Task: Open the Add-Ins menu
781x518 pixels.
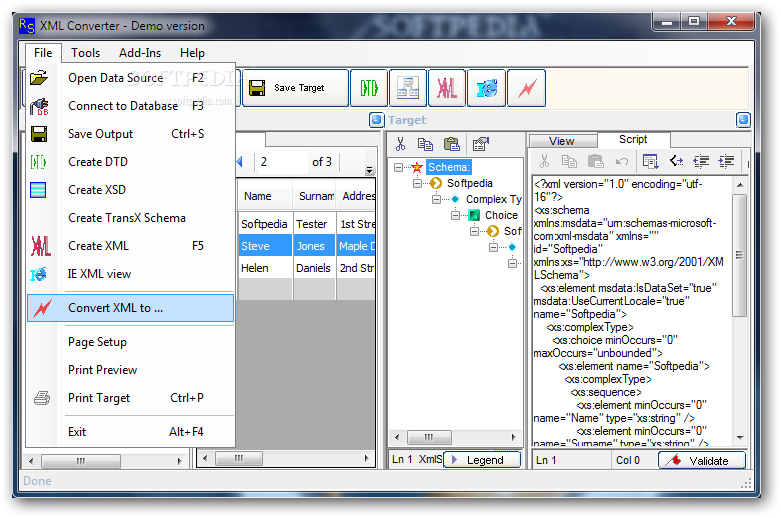Action: [x=140, y=53]
